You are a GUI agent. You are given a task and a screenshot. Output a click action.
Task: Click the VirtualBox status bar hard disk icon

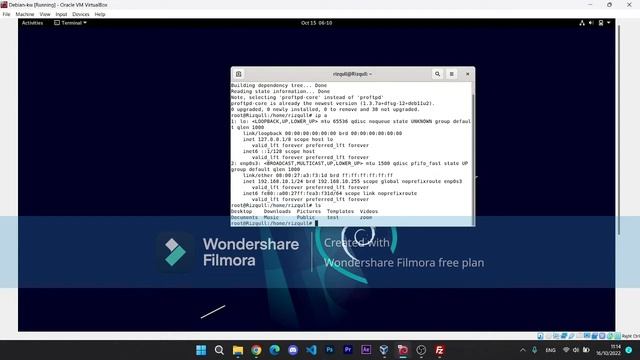540,336
